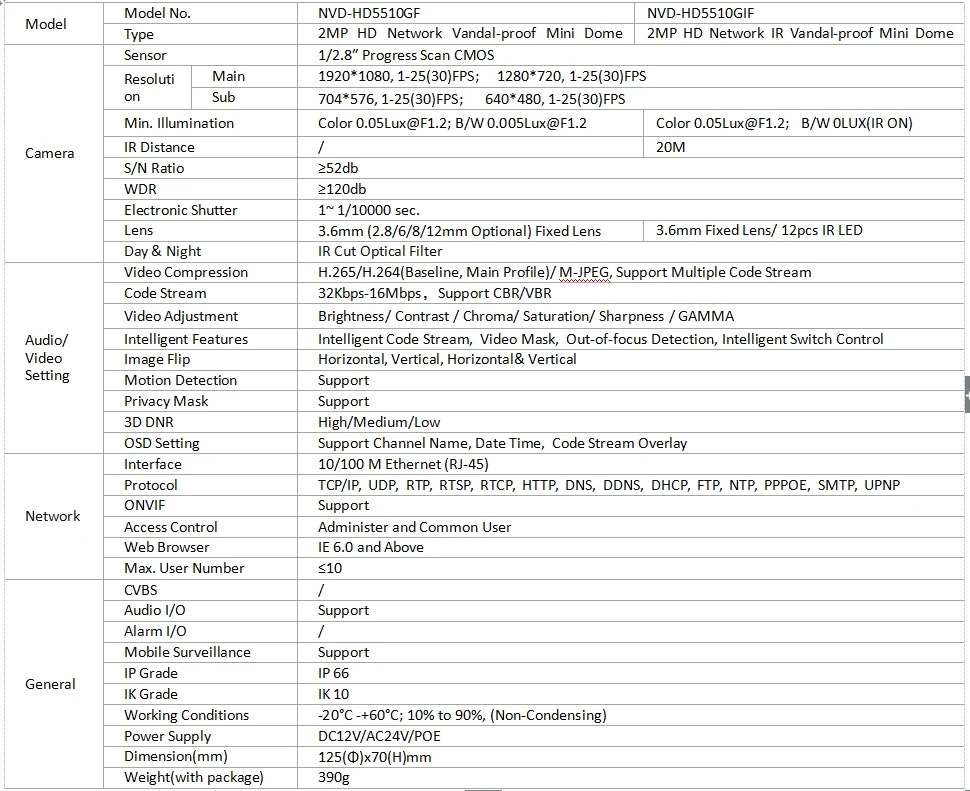This screenshot has height=791, width=970.
Task: Click '2MP HD Network IR Vandal-proof Mini Dome'
Action: coord(800,33)
